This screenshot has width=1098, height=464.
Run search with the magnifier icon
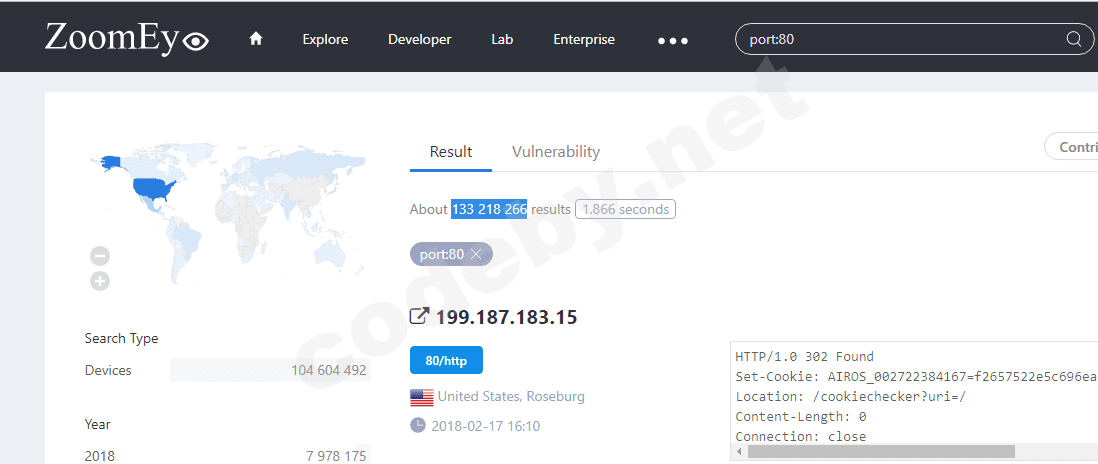point(1073,39)
